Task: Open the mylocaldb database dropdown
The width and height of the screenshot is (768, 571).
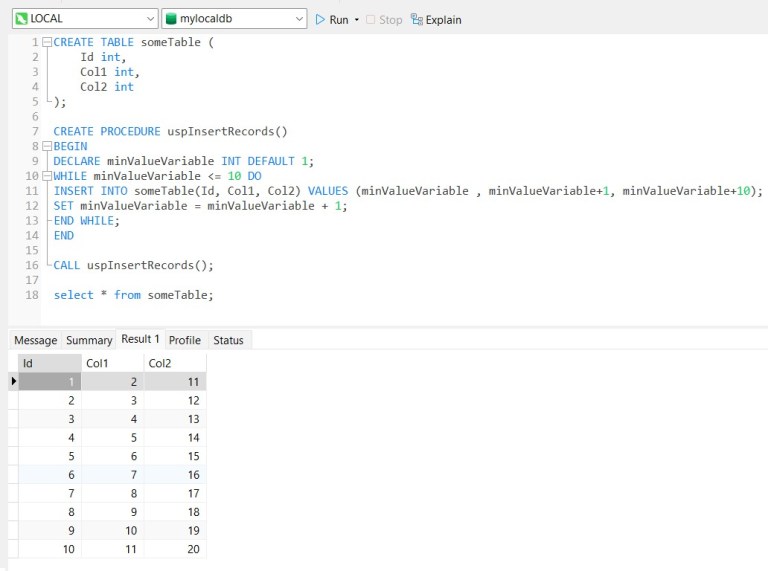Action: [234, 19]
